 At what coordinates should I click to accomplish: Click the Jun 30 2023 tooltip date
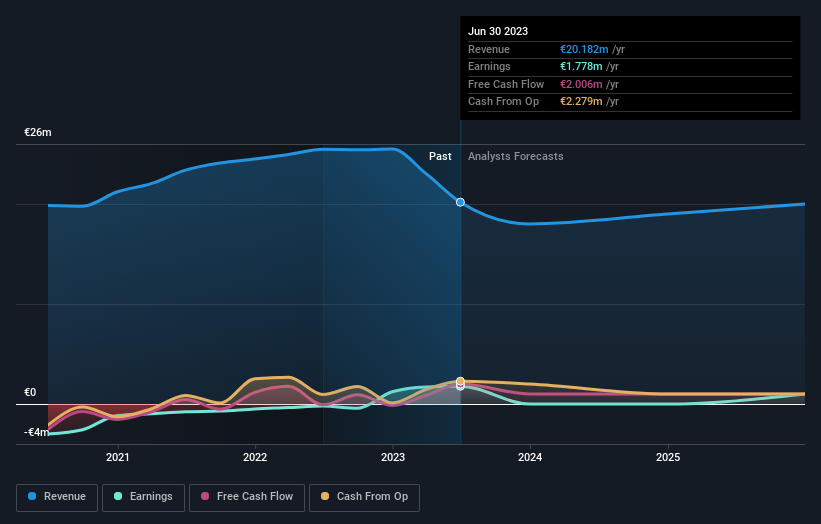[498, 31]
